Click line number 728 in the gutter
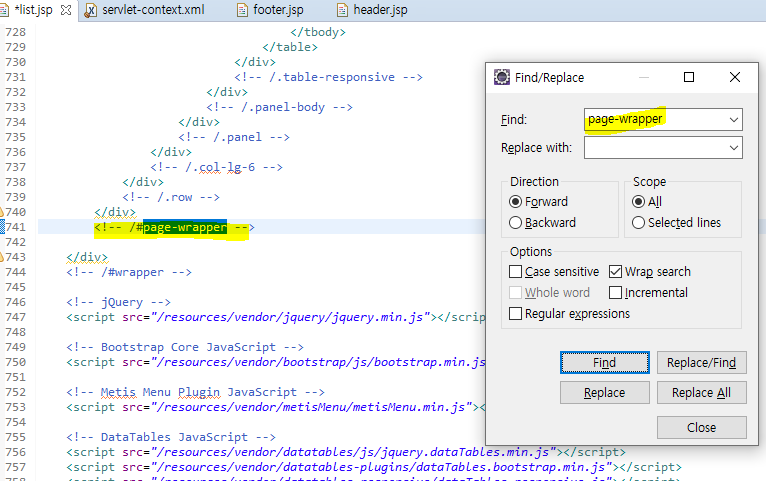Screen dimensions: 766x481 click(15, 32)
